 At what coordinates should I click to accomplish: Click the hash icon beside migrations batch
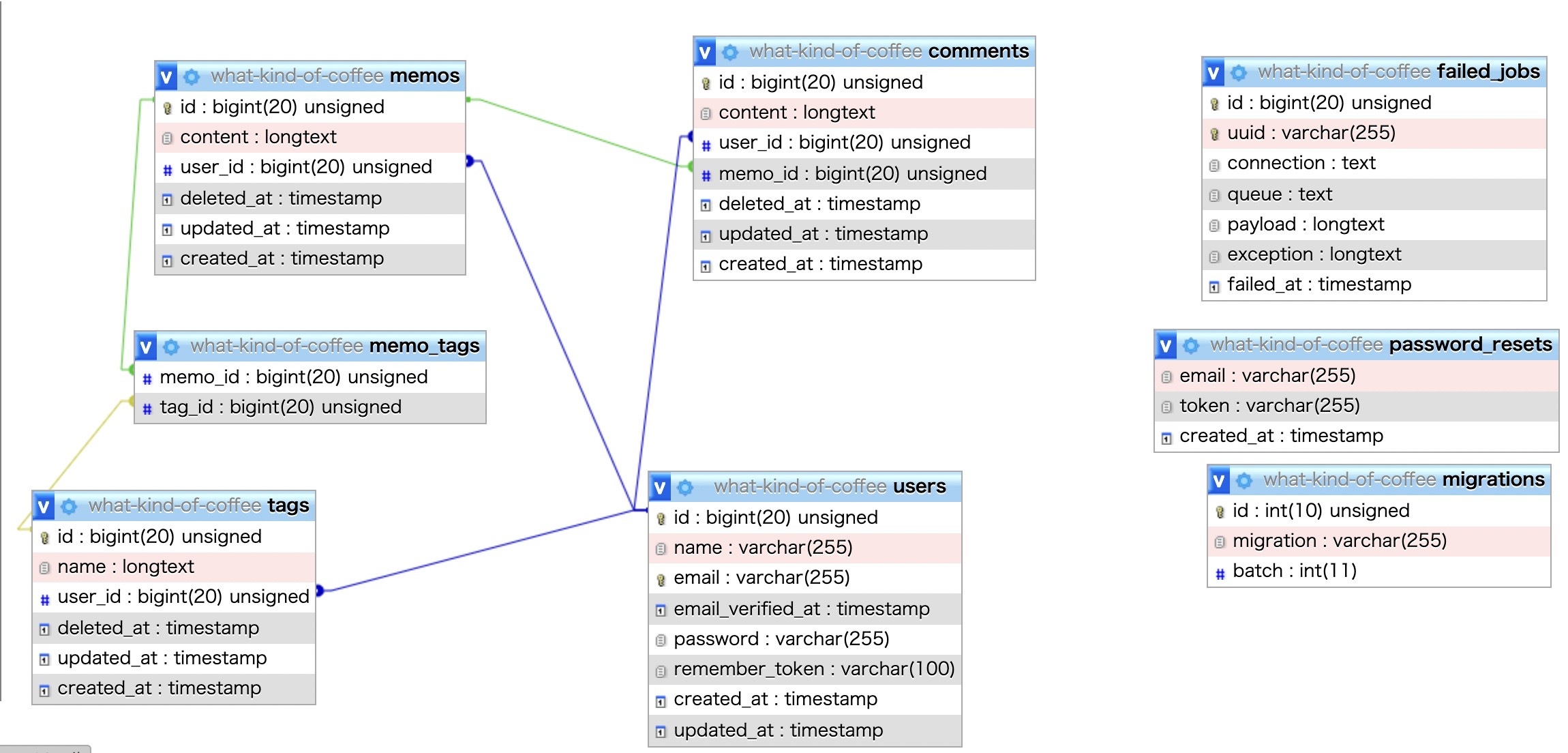[1220, 574]
